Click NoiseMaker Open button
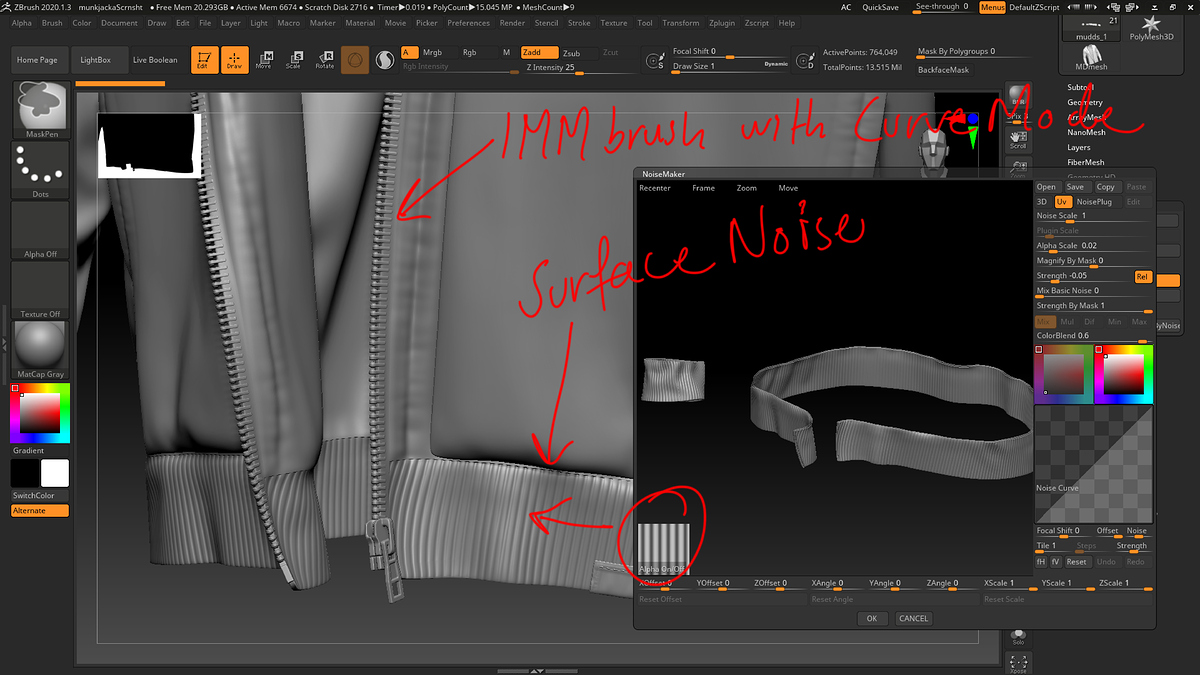This screenshot has width=1200, height=675. point(1046,187)
